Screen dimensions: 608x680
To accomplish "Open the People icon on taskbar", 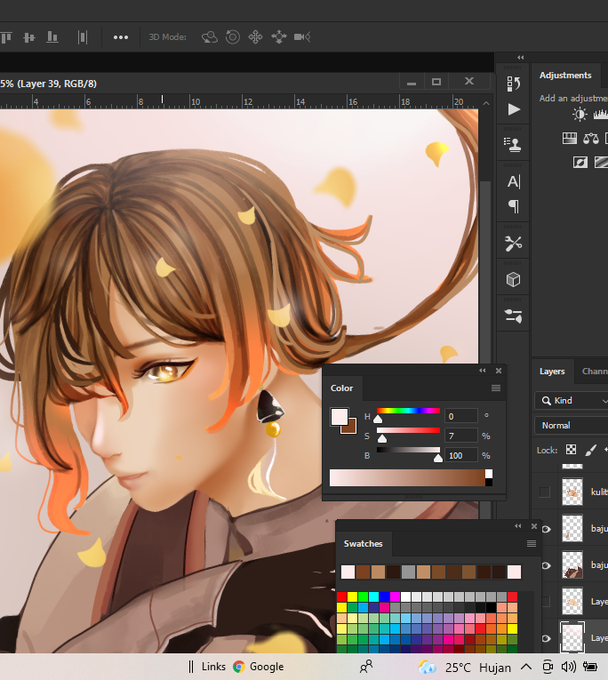I will point(366,667).
